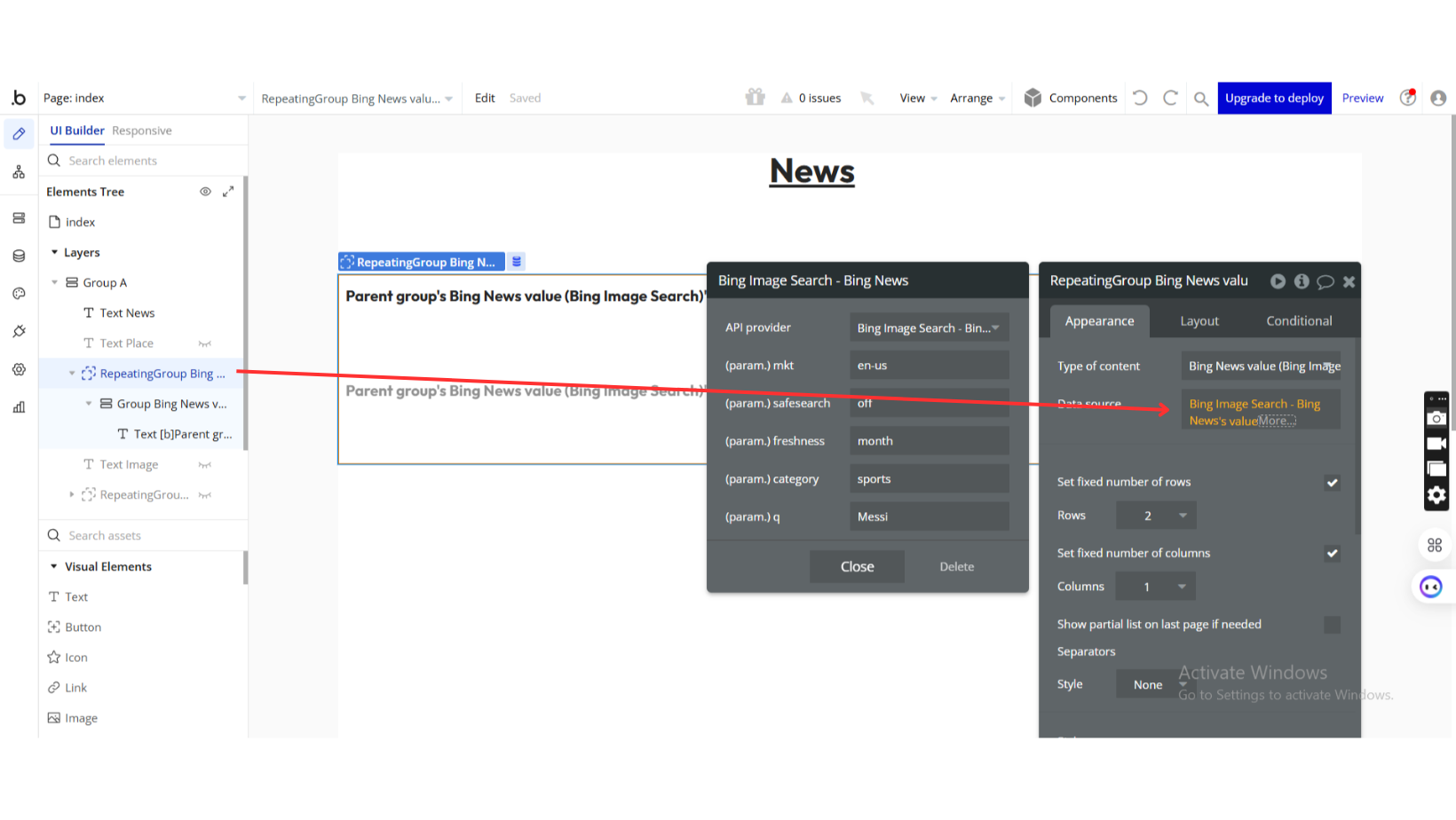Open the Data tab database icon
This screenshot has width=1456, height=820.
pyautogui.click(x=19, y=256)
